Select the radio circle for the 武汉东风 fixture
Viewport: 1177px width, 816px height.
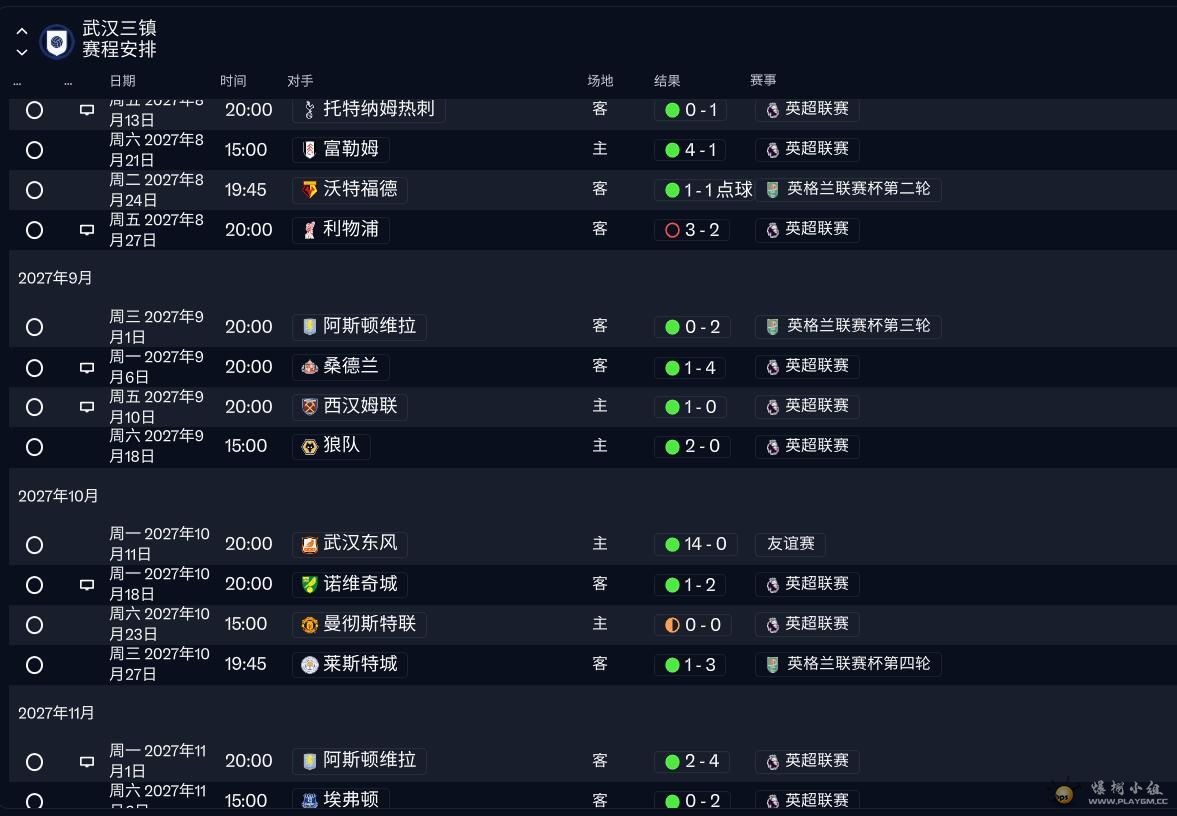pyautogui.click(x=34, y=545)
